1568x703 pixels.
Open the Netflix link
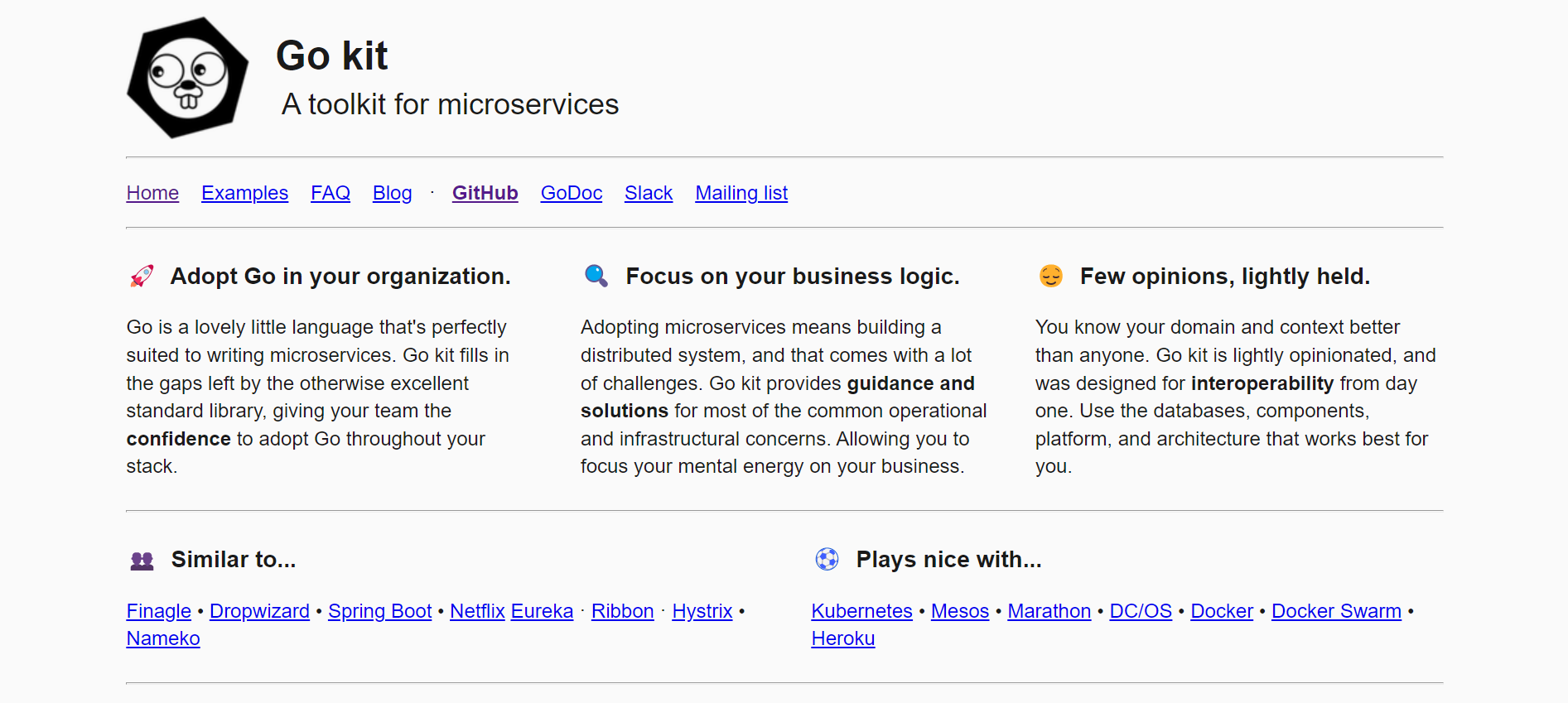pos(477,611)
